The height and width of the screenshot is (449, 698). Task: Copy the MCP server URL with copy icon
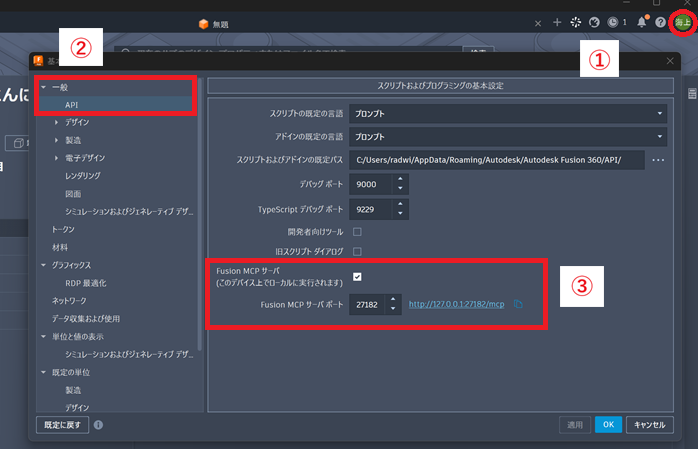click(x=518, y=304)
